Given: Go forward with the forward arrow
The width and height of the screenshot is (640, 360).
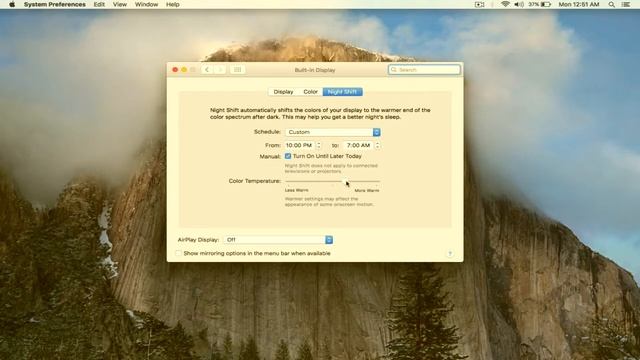Looking at the screenshot, I should pos(220,70).
